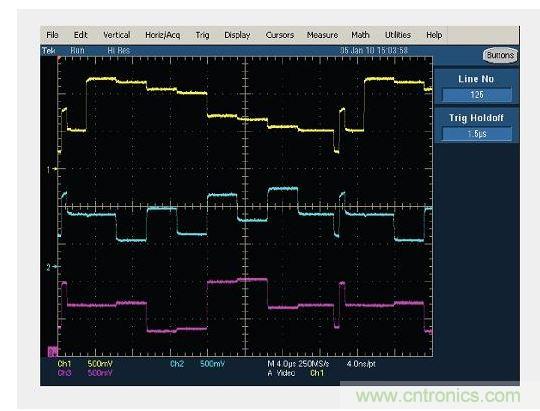Open the Display menu
Screen dimensions: 540x411
(237, 35)
